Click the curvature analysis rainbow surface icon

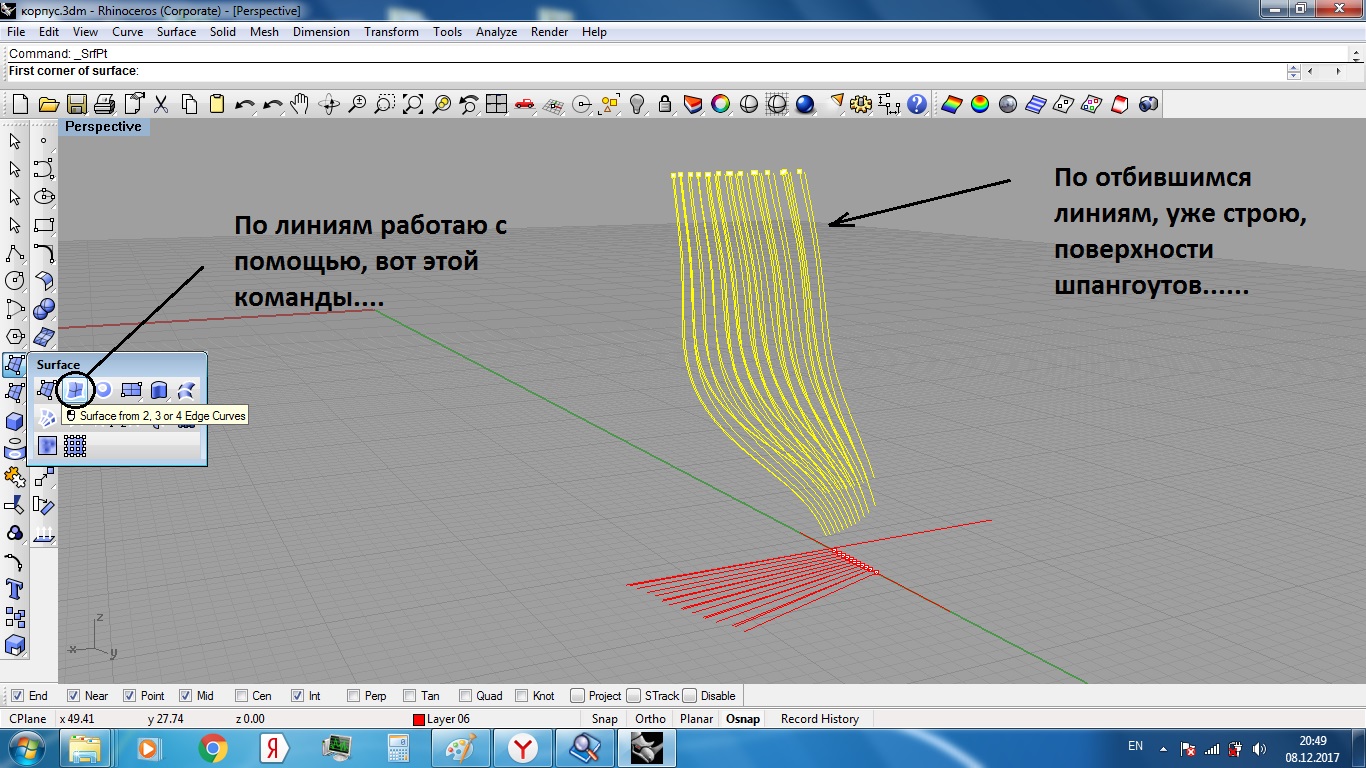(952, 104)
